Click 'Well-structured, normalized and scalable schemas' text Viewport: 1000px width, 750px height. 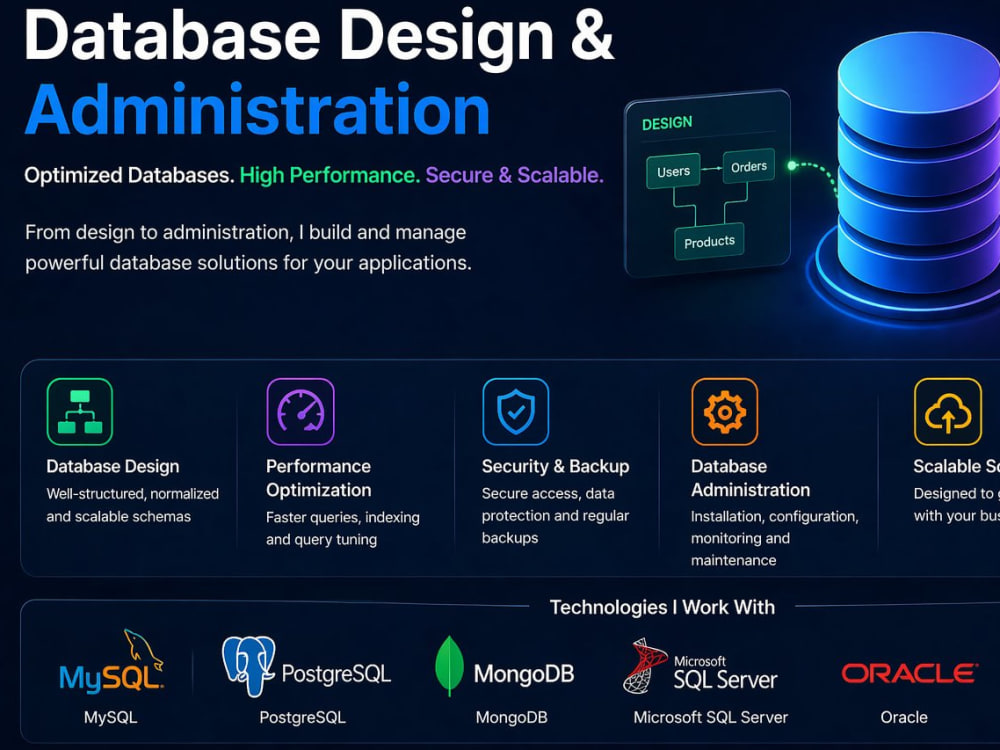pyautogui.click(x=133, y=505)
